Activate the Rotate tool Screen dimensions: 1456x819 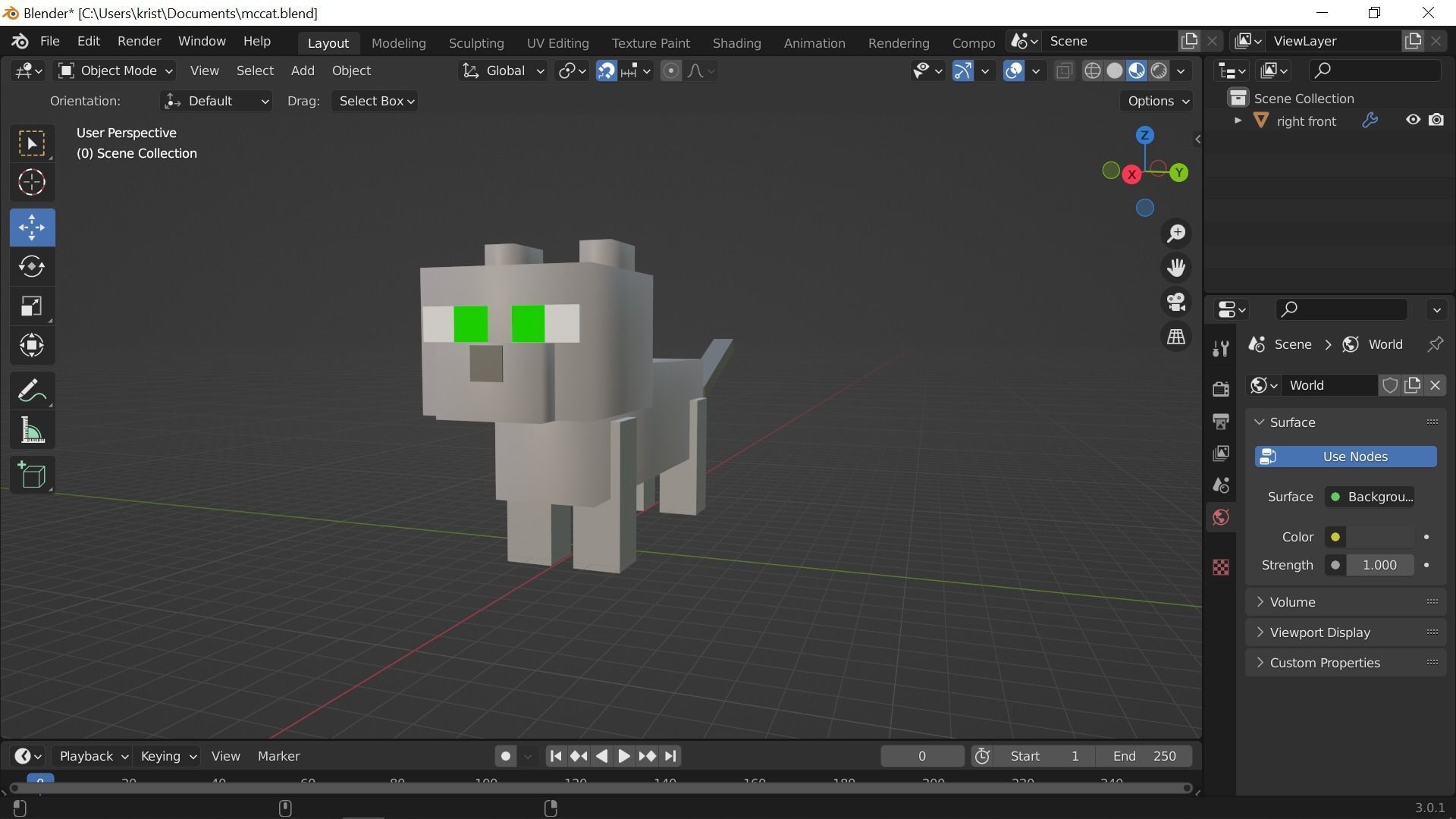pos(32,267)
